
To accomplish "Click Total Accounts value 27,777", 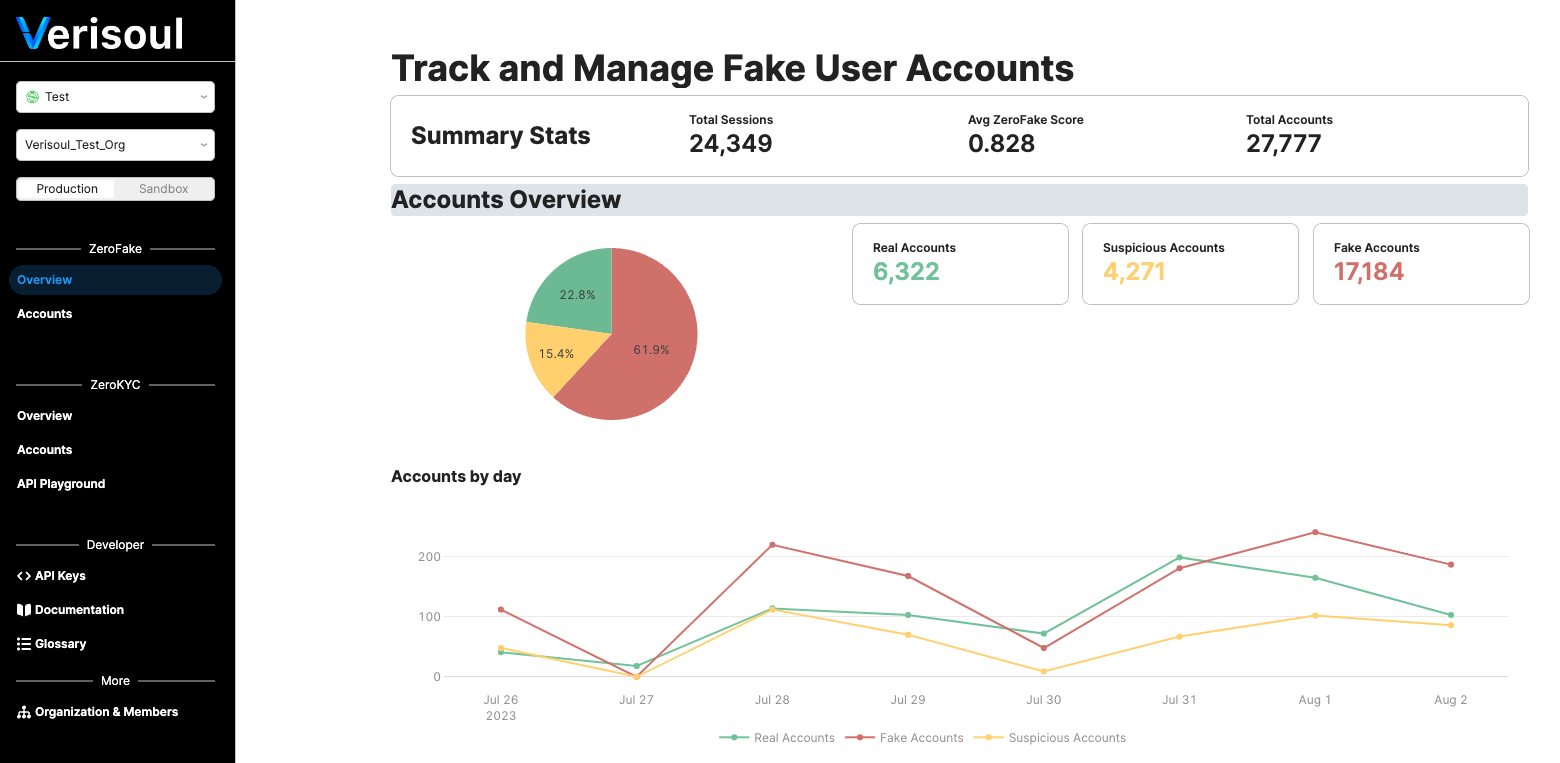I will pos(1284,144).
